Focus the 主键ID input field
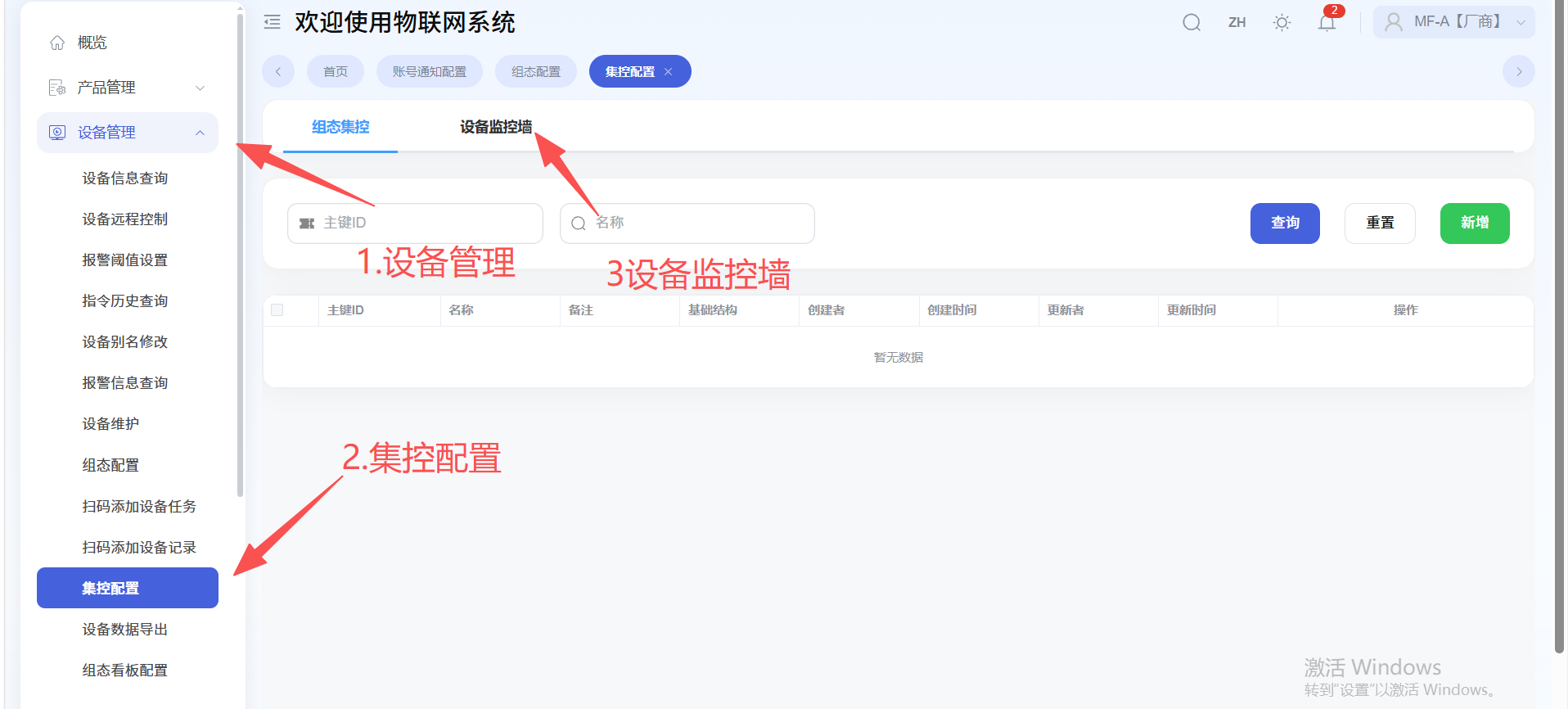This screenshot has height=709, width=1568. [415, 223]
